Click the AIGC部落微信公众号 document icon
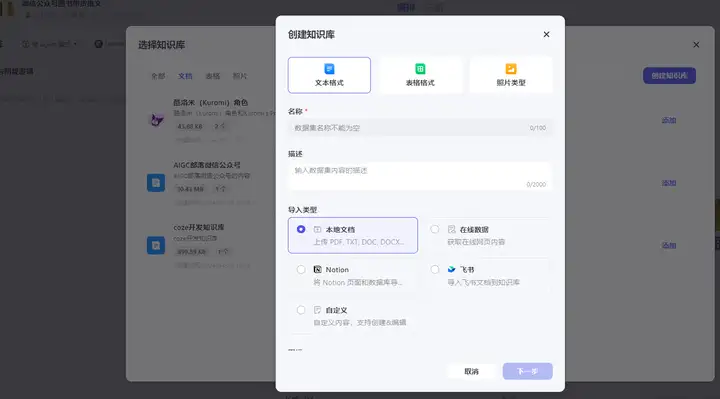 pyautogui.click(x=156, y=183)
